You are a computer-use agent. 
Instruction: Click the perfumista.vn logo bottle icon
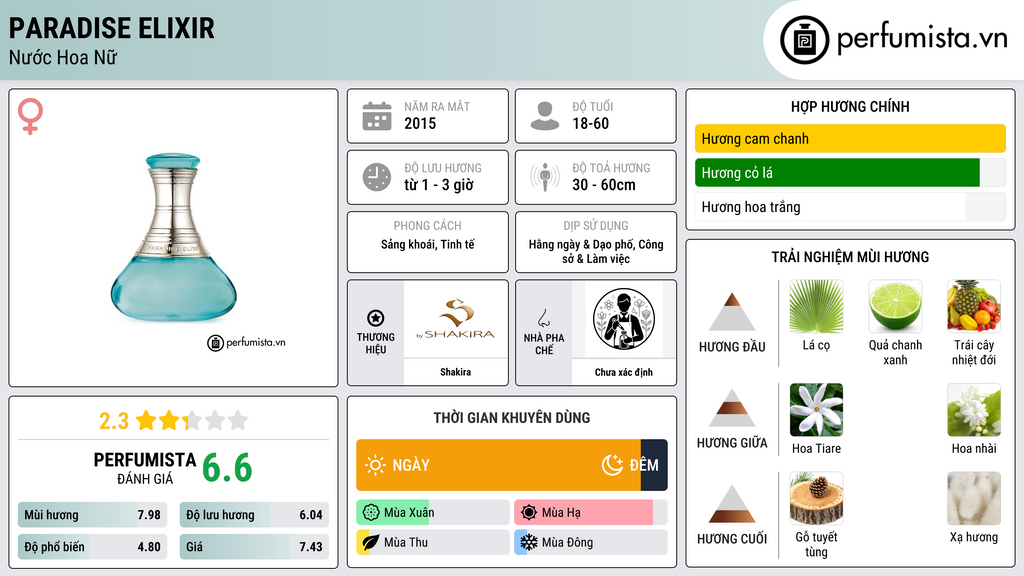tap(804, 40)
